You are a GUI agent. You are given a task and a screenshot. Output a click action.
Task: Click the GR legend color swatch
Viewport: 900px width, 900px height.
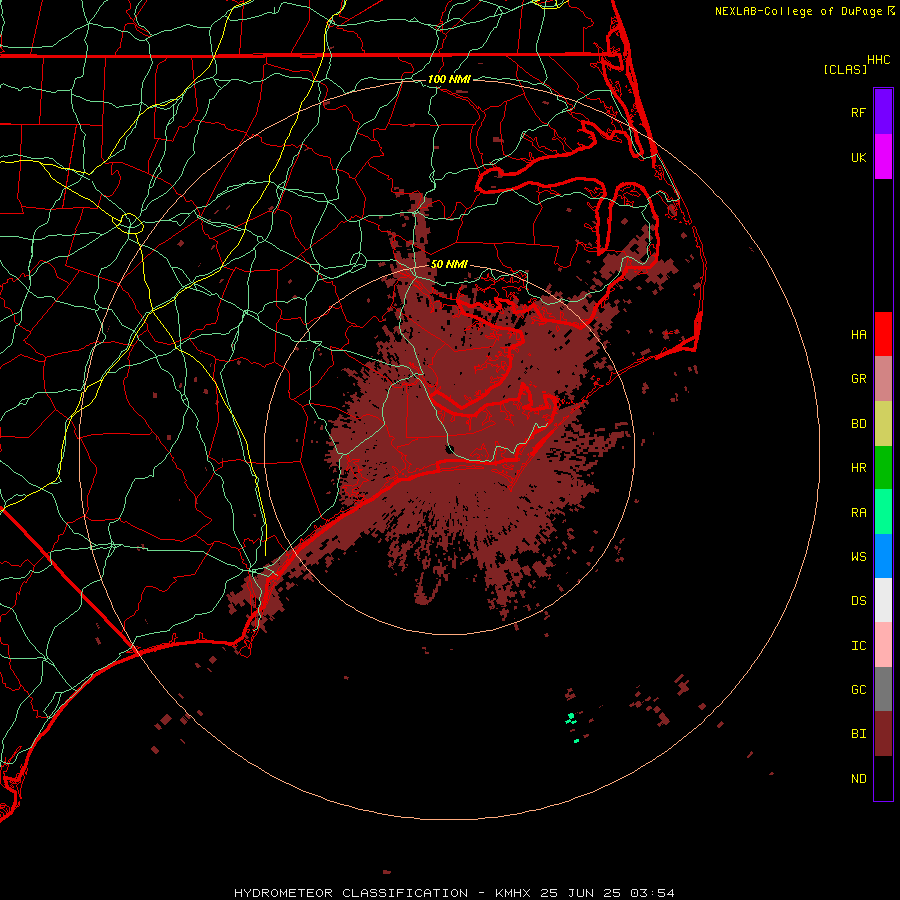pyautogui.click(x=883, y=379)
